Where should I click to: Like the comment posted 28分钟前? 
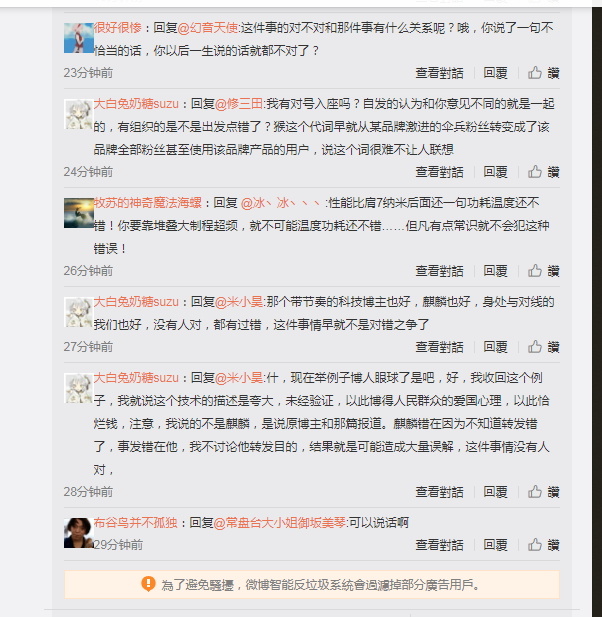click(543, 491)
